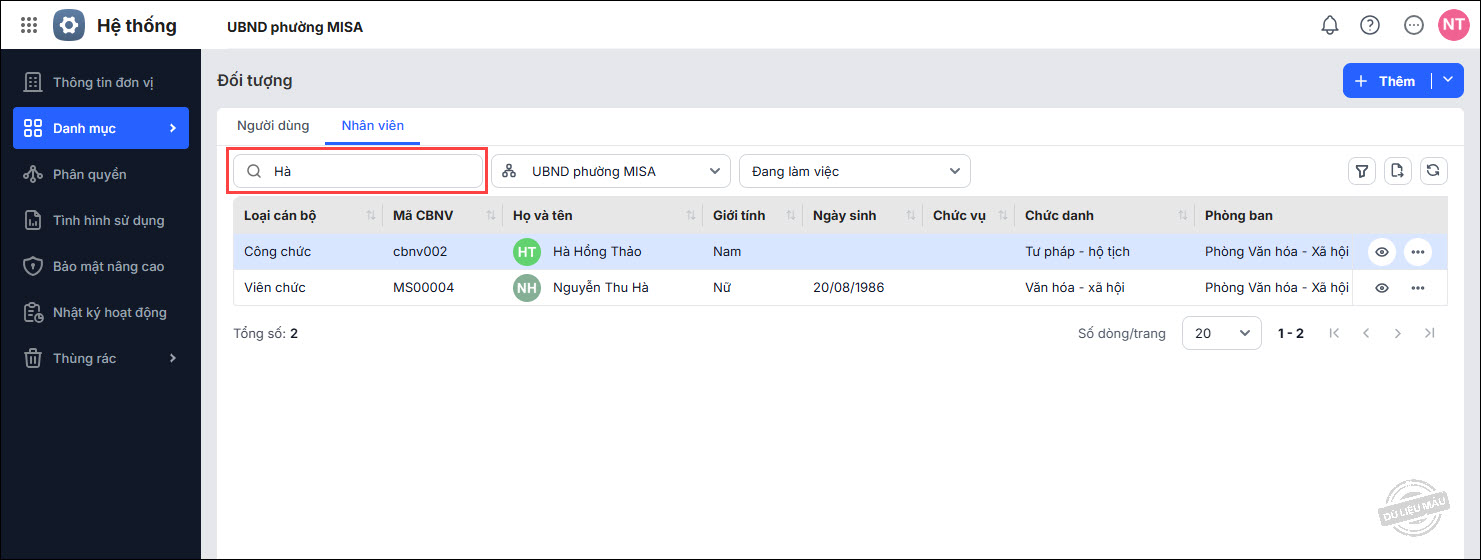Switch to the Người dùng tab
This screenshot has width=1481, height=560.
click(x=273, y=126)
